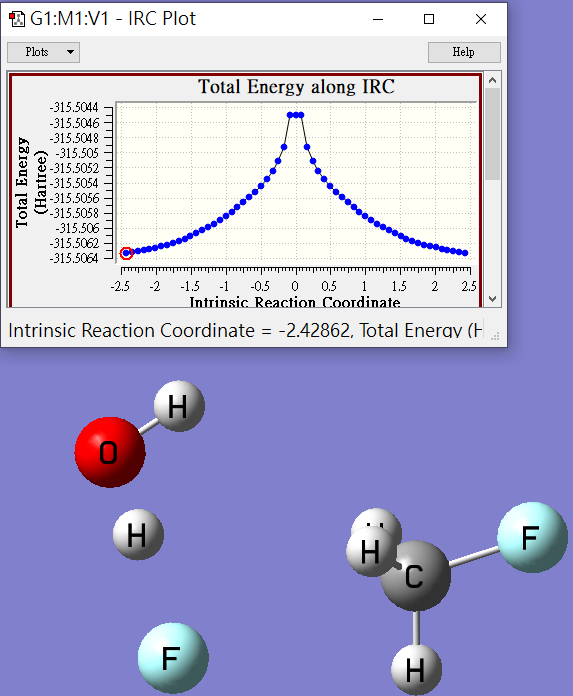Open the Plots dropdown menu

(x=43, y=52)
